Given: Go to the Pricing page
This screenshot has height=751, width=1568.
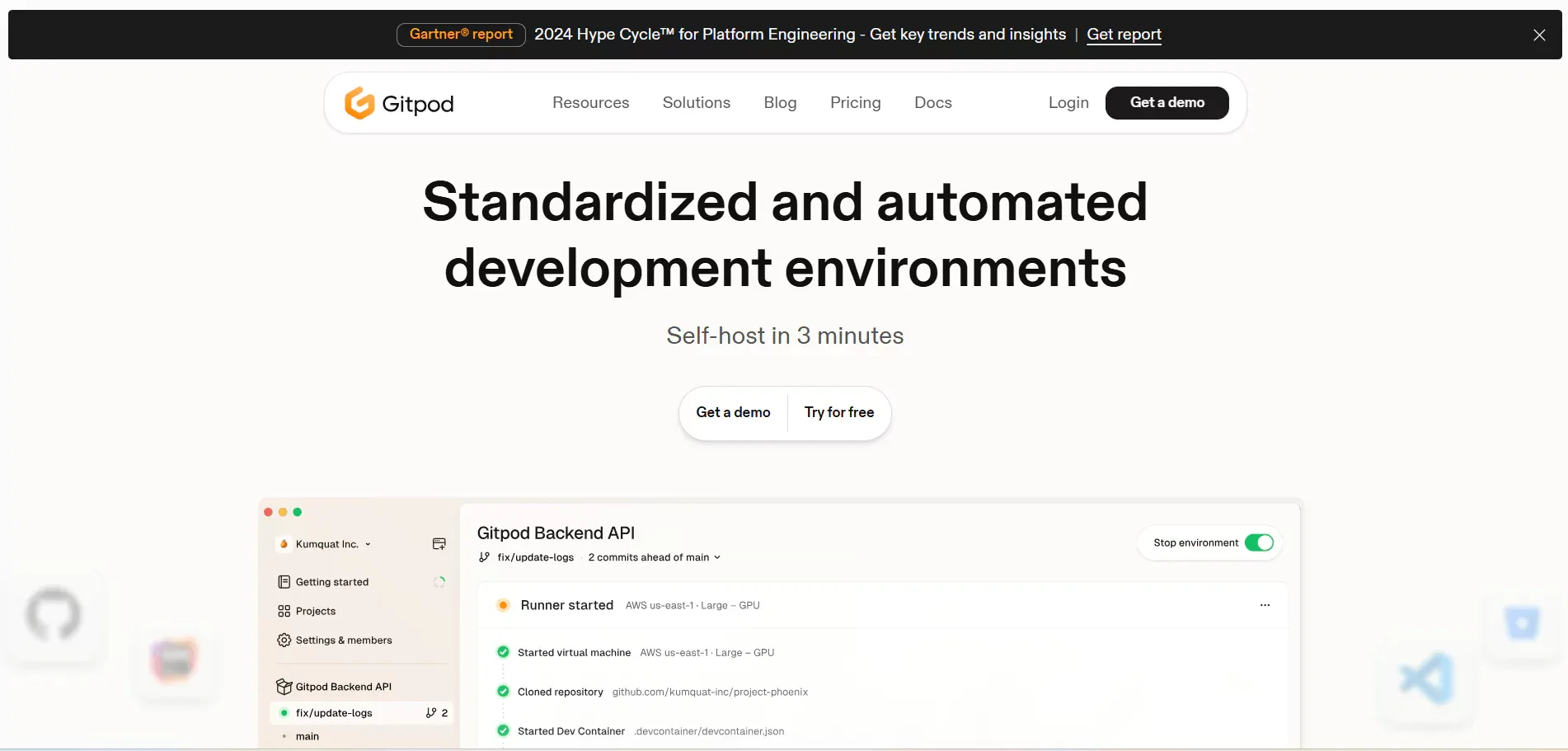Looking at the screenshot, I should pyautogui.click(x=855, y=103).
